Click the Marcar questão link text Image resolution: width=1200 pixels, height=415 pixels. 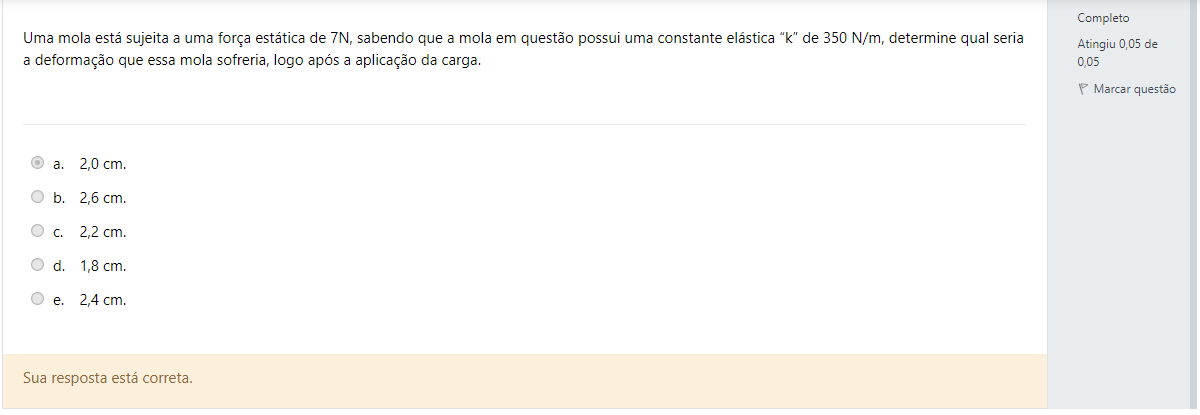(x=1134, y=89)
